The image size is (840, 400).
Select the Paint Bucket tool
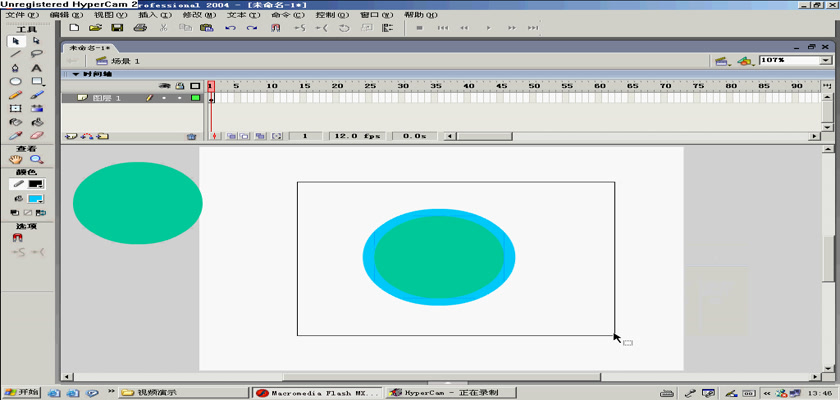[x=36, y=122]
